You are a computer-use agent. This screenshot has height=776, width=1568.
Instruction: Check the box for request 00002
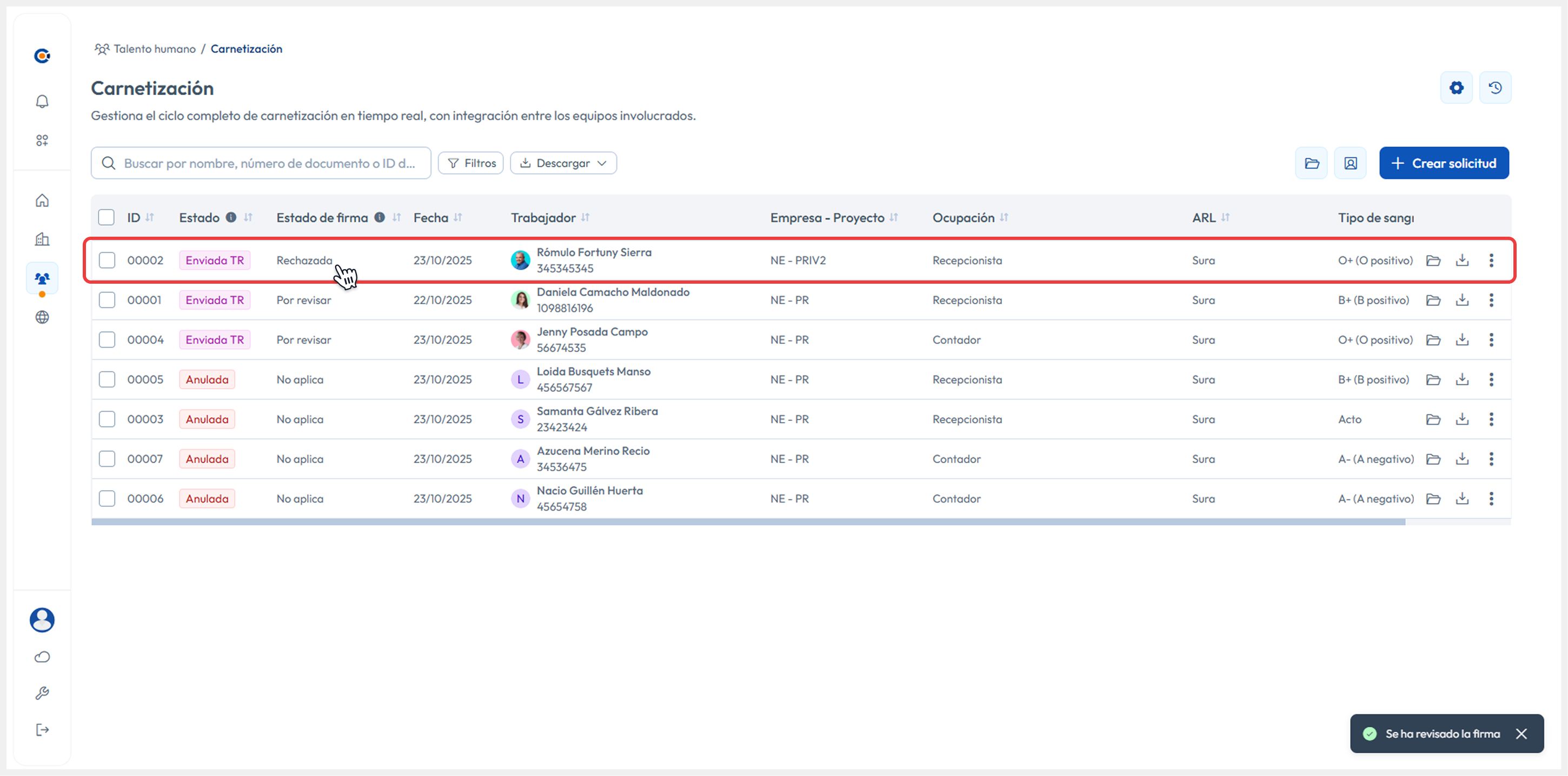[107, 260]
